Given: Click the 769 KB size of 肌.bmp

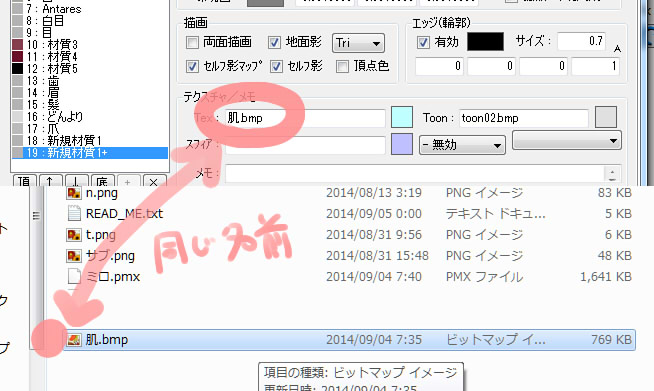Looking at the screenshot, I should pyautogui.click(x=611, y=340).
